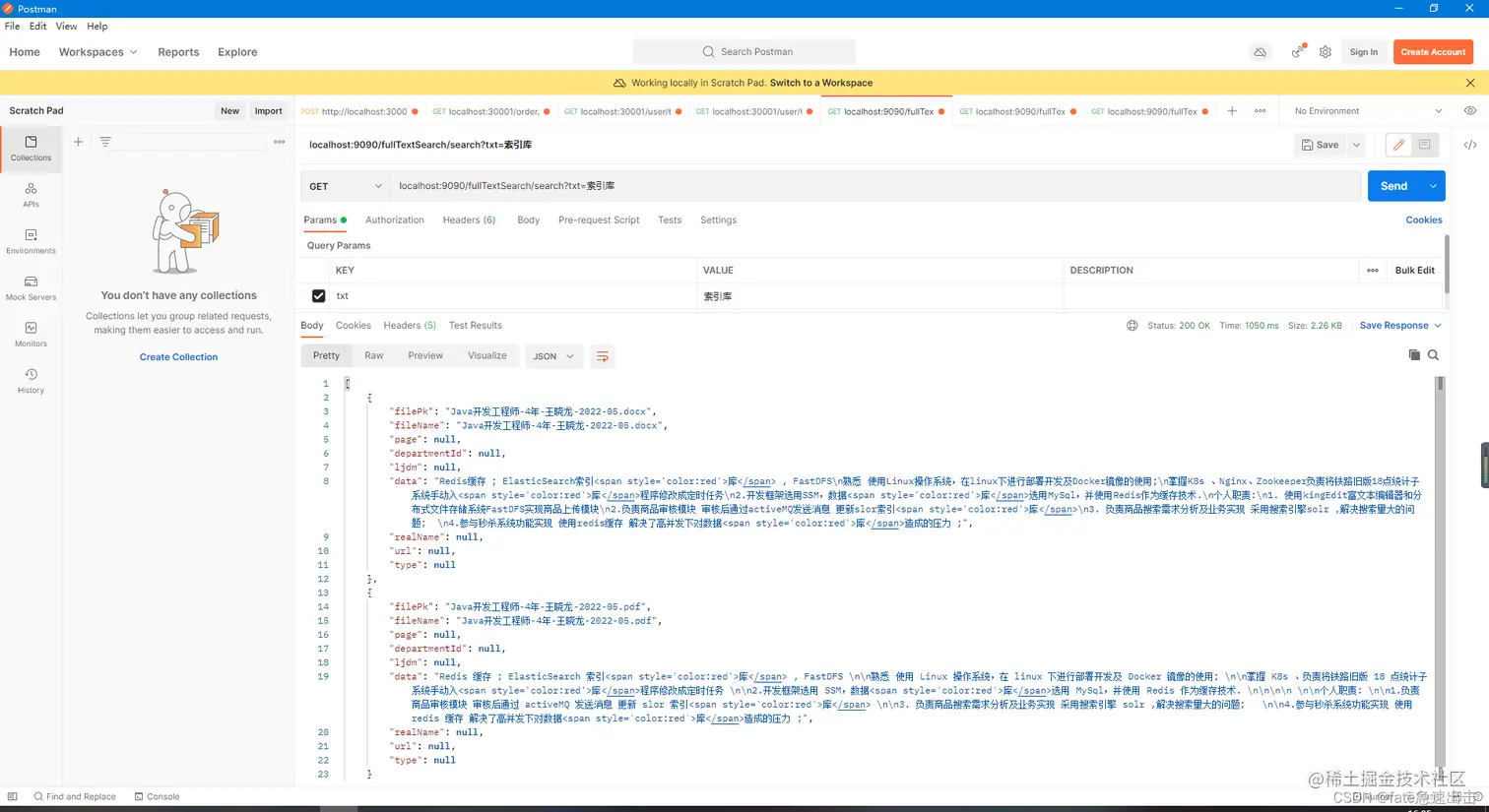Viewport: 1489px width, 812px height.
Task: Click Bulk Edit in query params
Action: (1415, 271)
